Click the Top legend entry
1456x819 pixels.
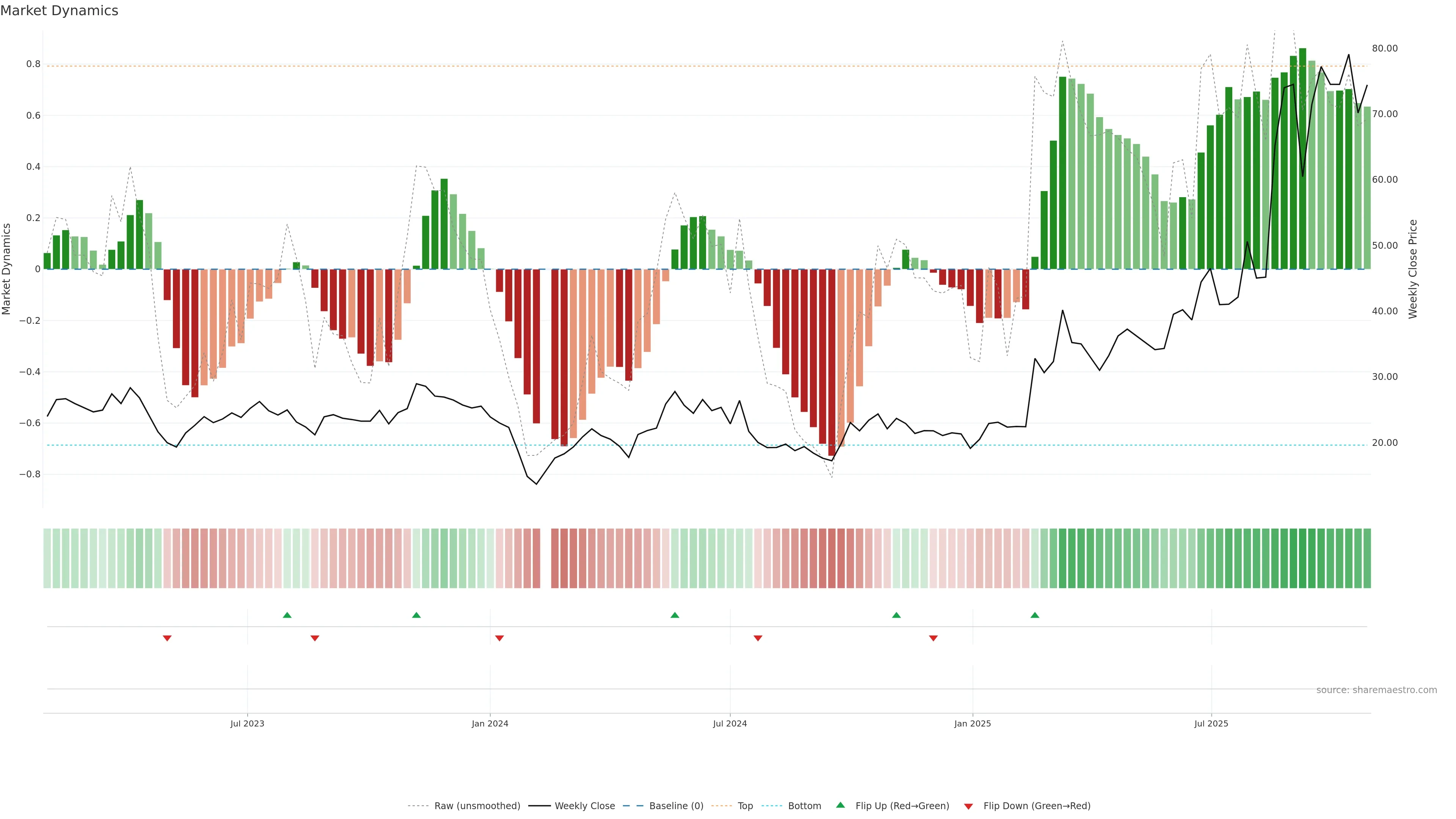745,806
